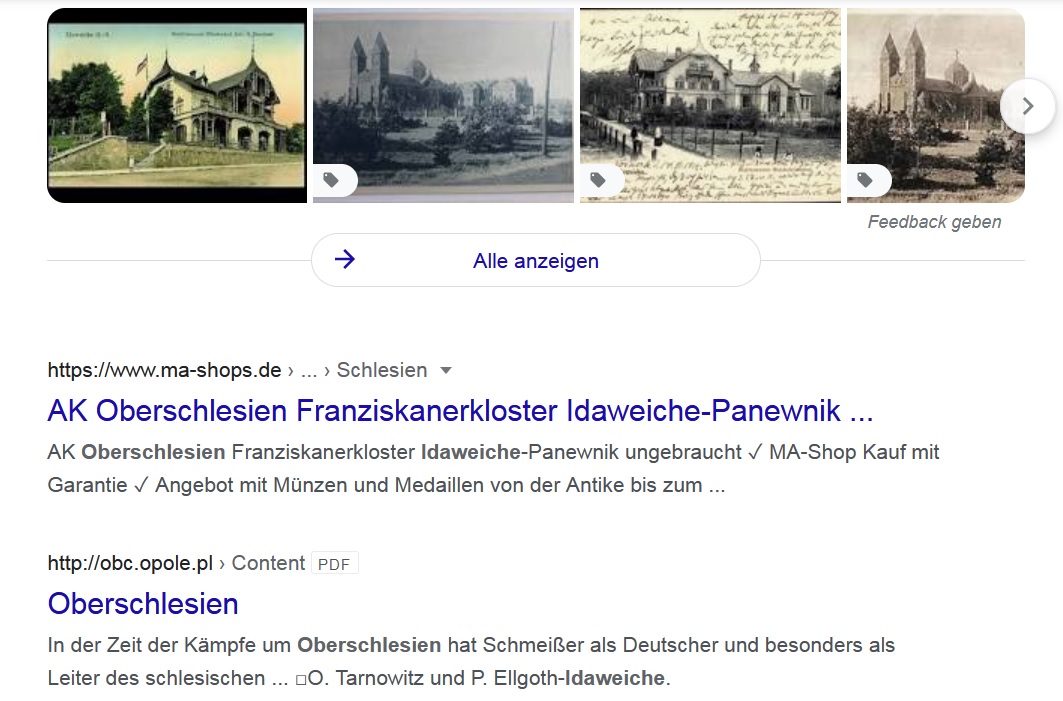Expand dropdown arrow next to Schlesien breadcrumb
Image resolution: width=1063 pixels, height=701 pixels.
445,371
